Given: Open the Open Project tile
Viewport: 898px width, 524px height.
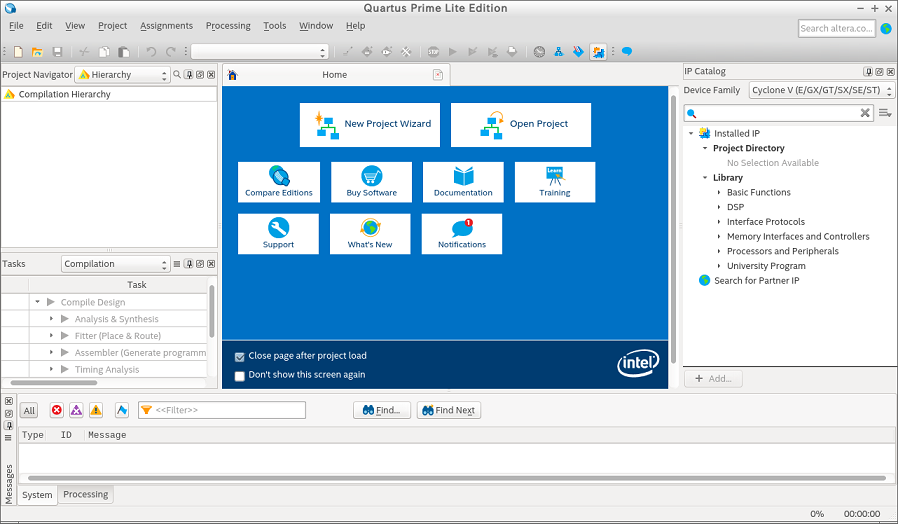Looking at the screenshot, I should pos(521,125).
